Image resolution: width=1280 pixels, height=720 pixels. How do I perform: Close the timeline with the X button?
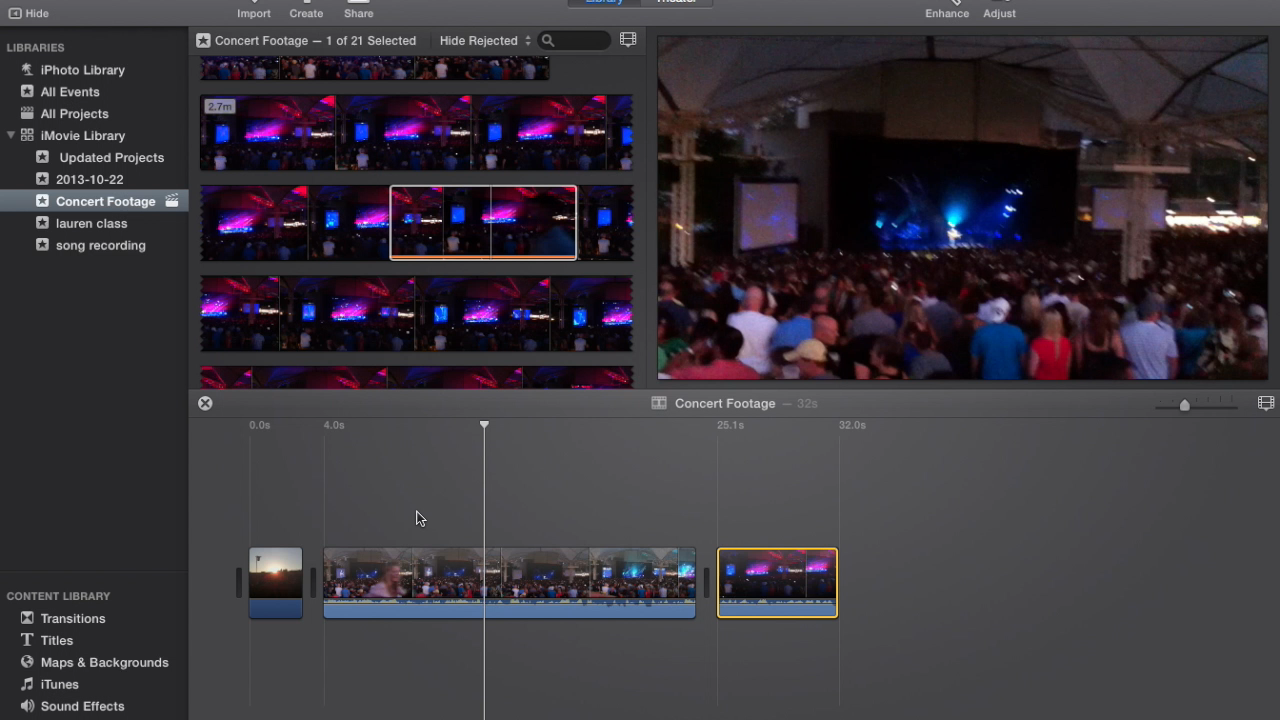coord(205,403)
